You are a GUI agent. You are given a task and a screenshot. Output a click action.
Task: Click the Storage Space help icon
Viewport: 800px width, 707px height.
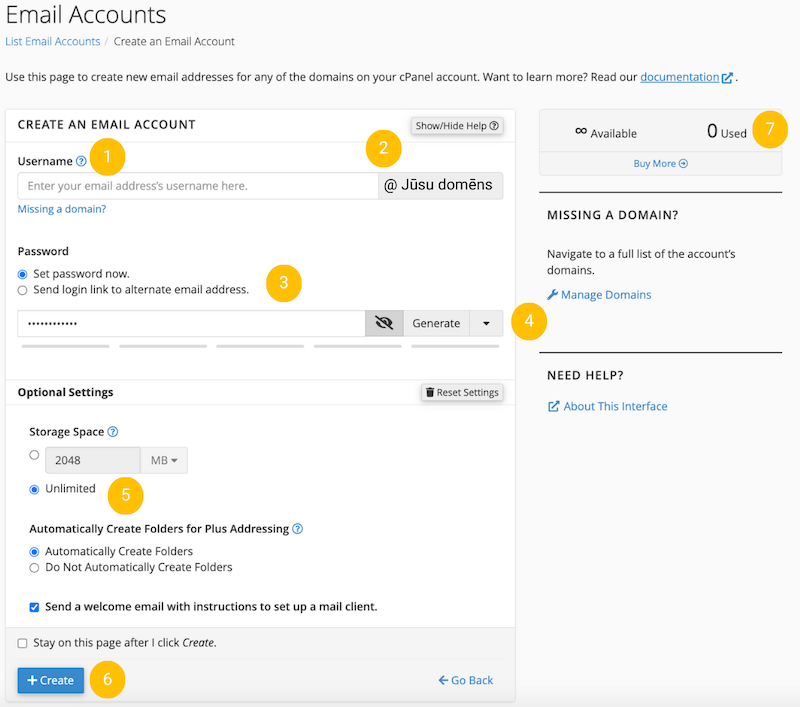coord(113,432)
